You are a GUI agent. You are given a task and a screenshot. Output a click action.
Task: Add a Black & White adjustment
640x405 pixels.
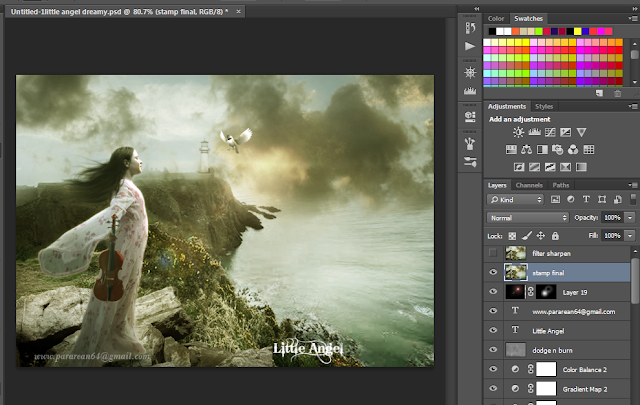542,149
